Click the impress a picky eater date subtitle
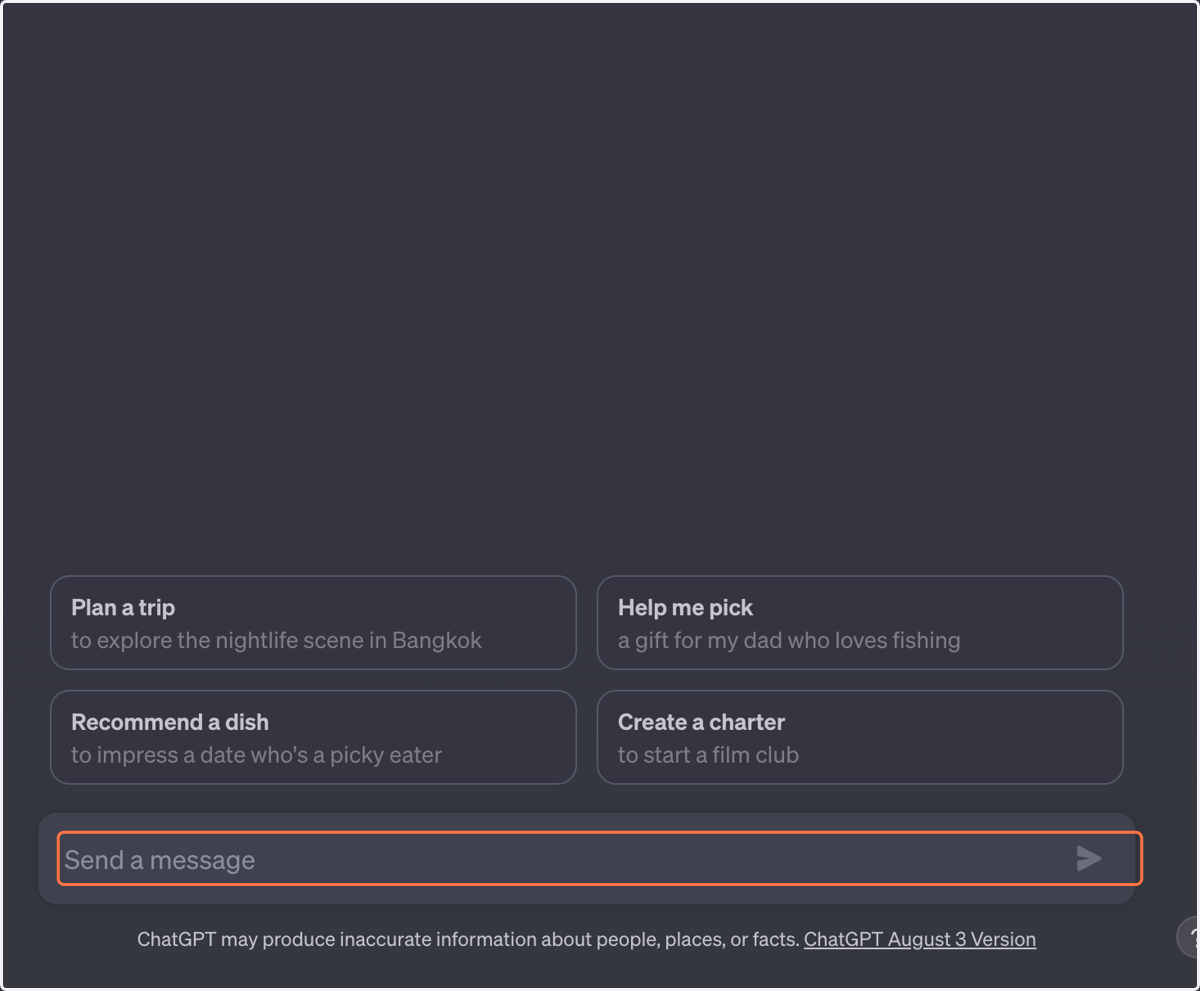1200x991 pixels. click(x=256, y=755)
